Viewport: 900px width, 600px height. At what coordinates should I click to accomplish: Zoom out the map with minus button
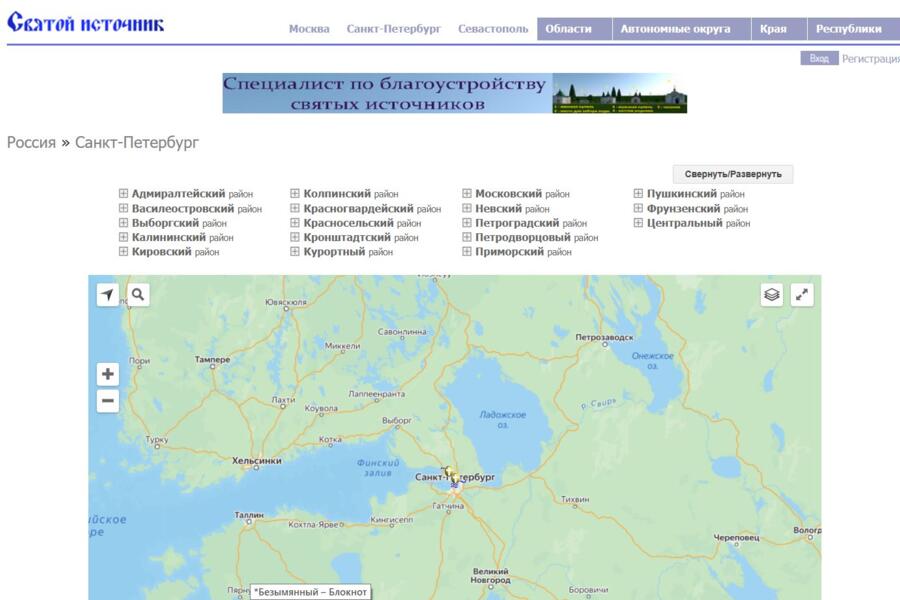point(108,401)
